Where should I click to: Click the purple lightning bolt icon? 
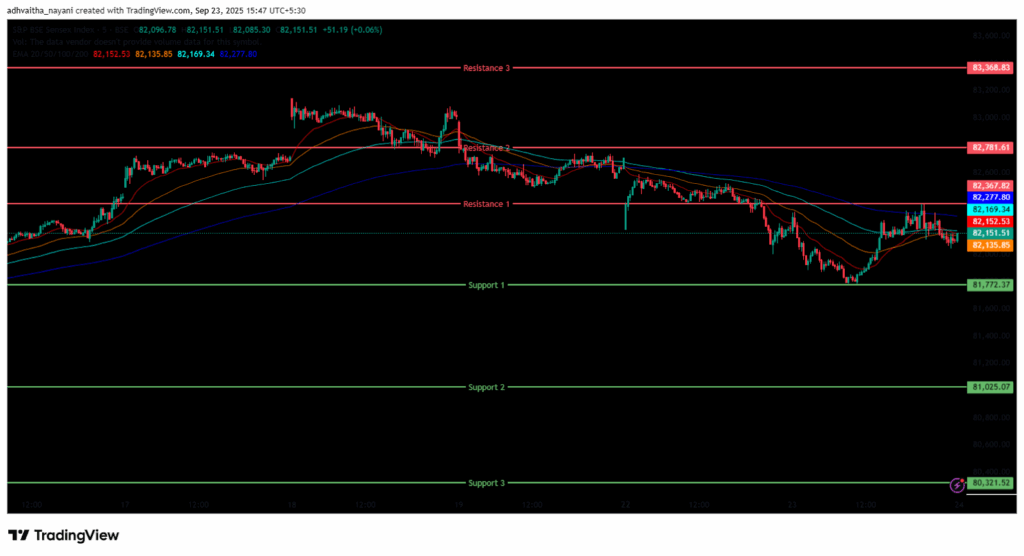[956, 484]
